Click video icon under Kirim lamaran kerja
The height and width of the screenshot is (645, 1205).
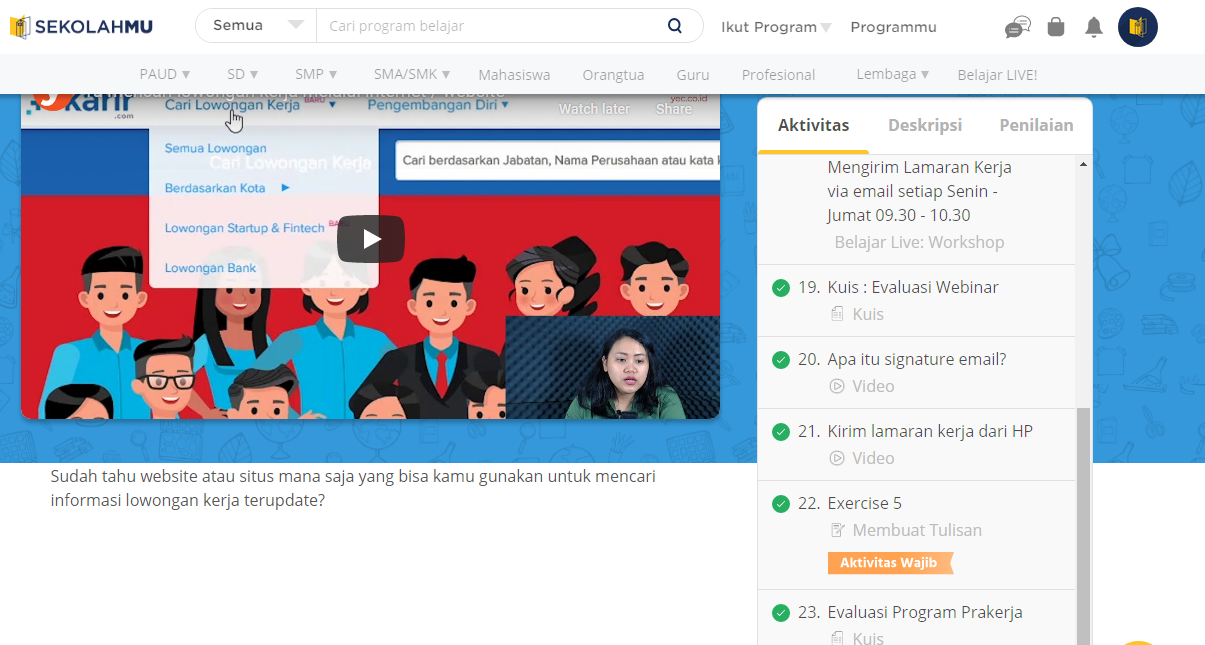837,458
